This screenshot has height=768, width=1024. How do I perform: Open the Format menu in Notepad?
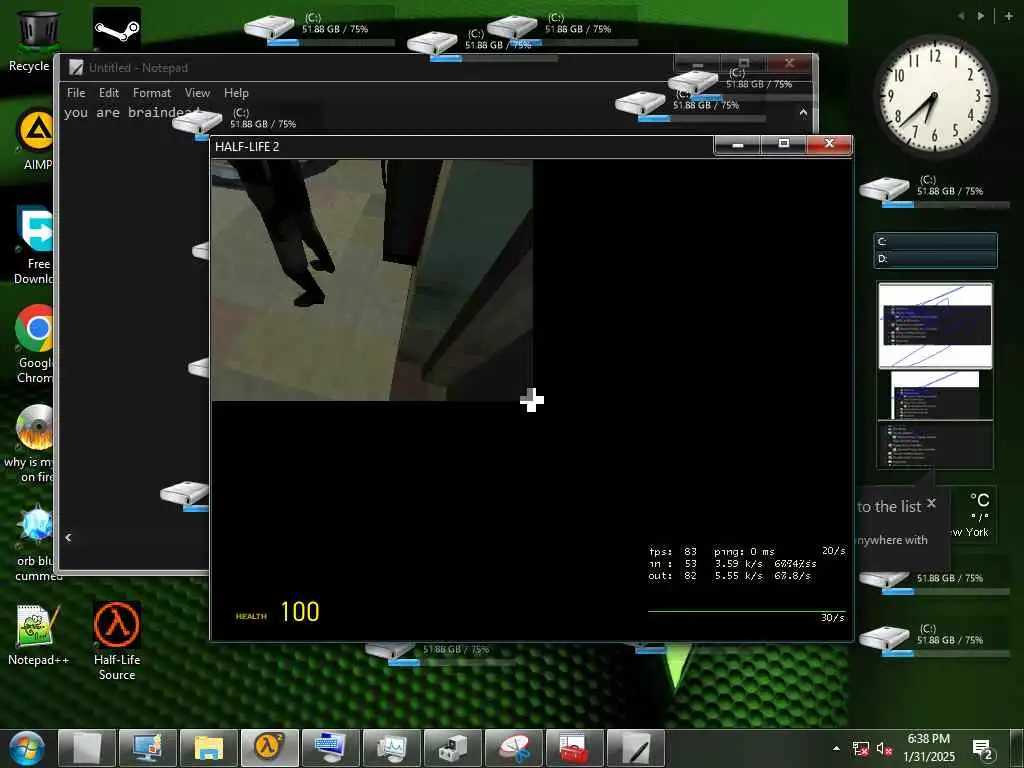tap(152, 93)
